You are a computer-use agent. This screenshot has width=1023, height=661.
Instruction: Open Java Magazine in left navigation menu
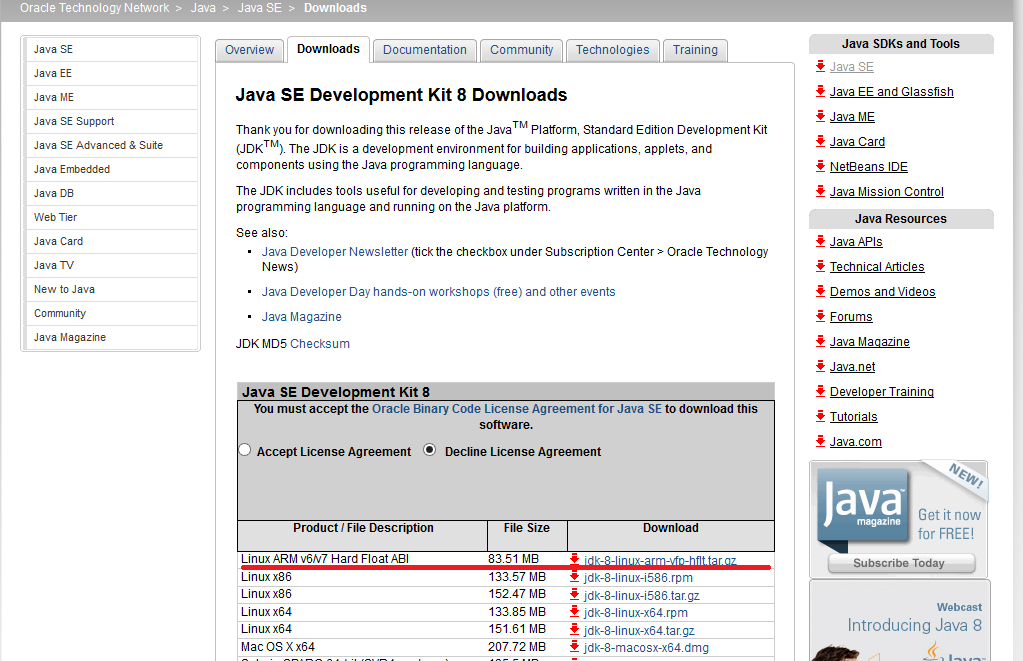coord(111,337)
